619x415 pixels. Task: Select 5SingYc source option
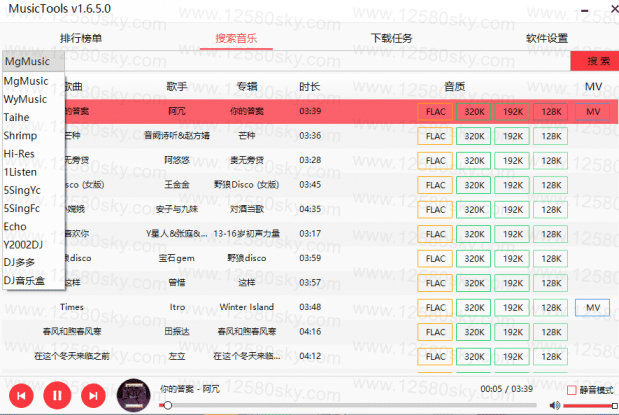click(33, 190)
